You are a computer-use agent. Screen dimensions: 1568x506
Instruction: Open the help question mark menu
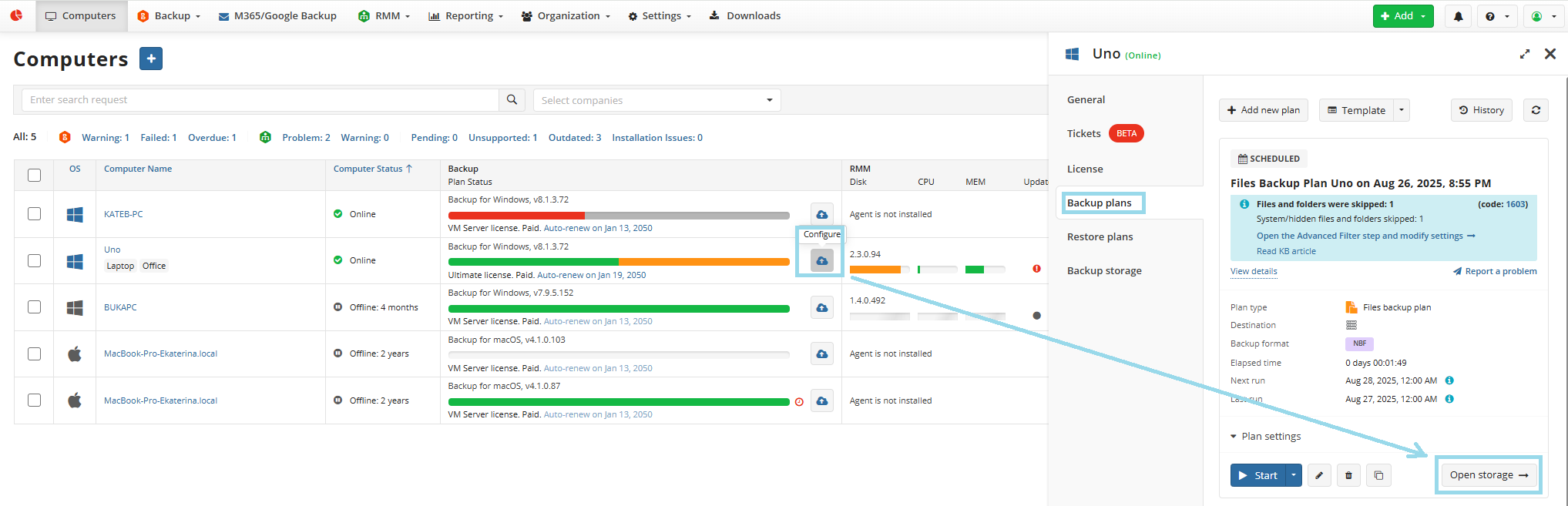(x=1497, y=16)
